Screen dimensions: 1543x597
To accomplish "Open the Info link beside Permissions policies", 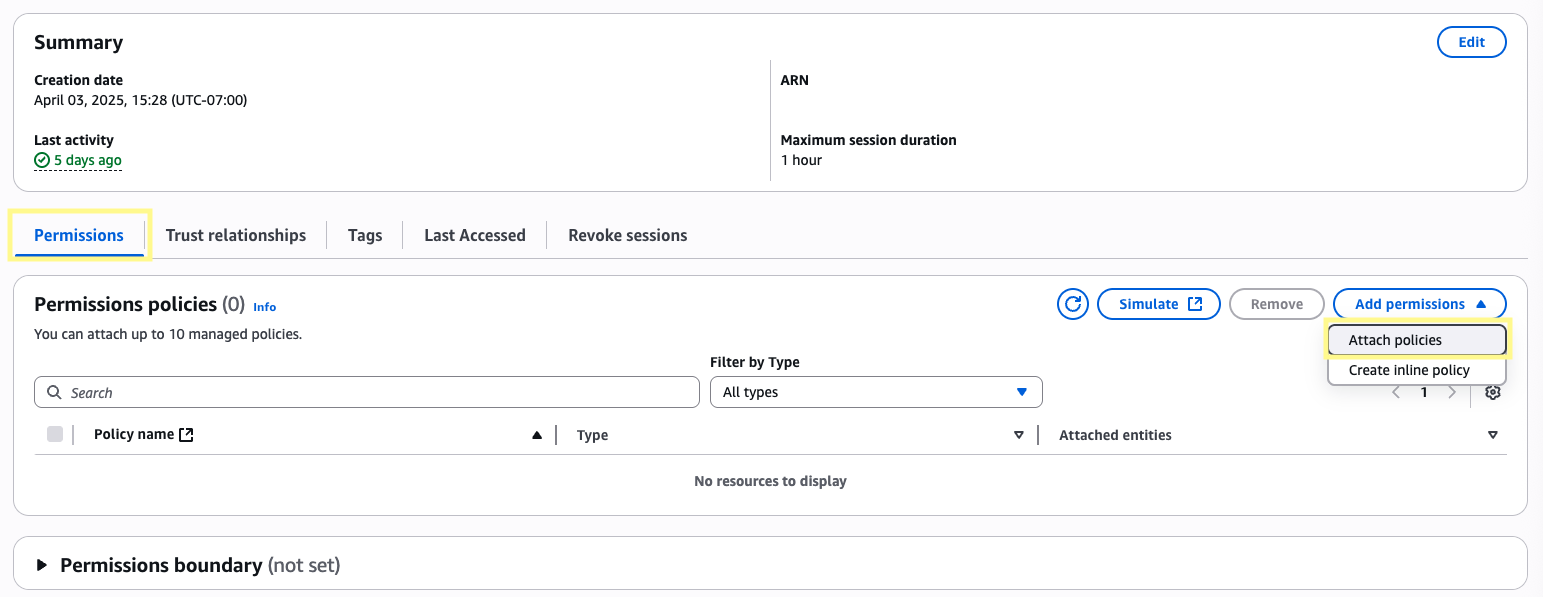I will coord(264,307).
